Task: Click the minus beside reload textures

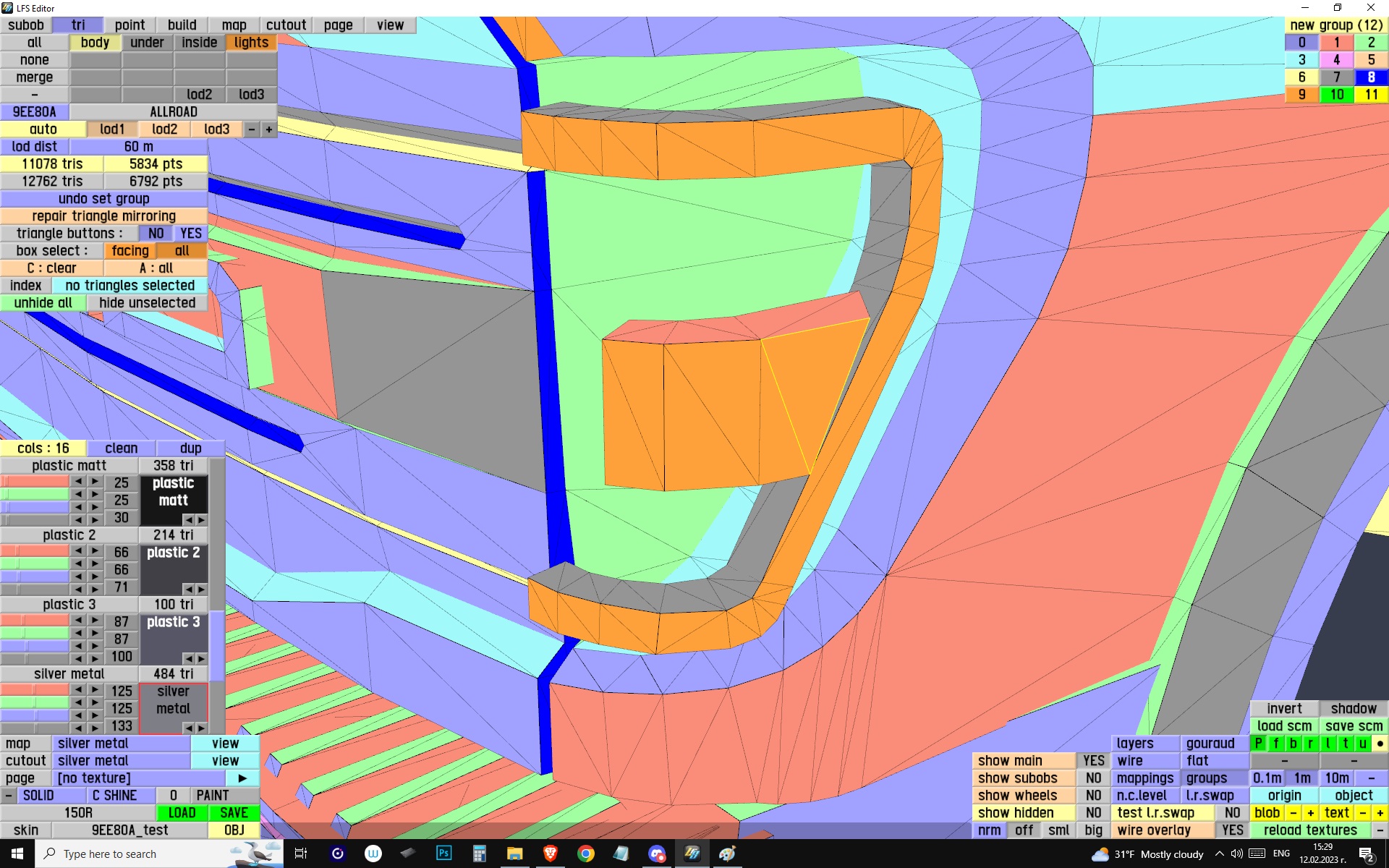Action: click(x=1380, y=830)
